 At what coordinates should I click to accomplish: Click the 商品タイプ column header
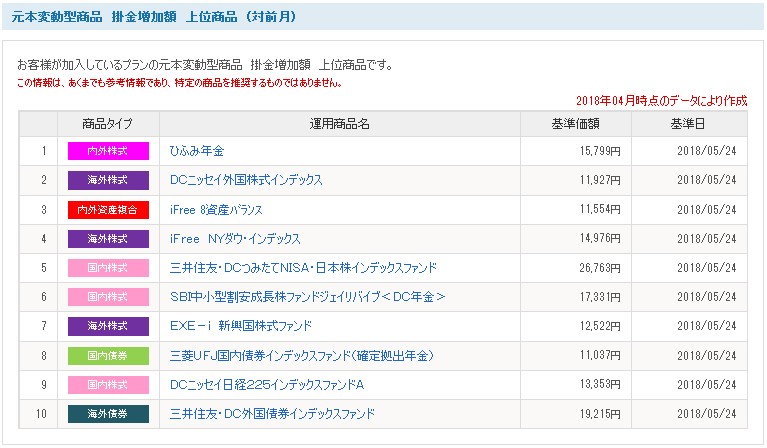tap(108, 124)
